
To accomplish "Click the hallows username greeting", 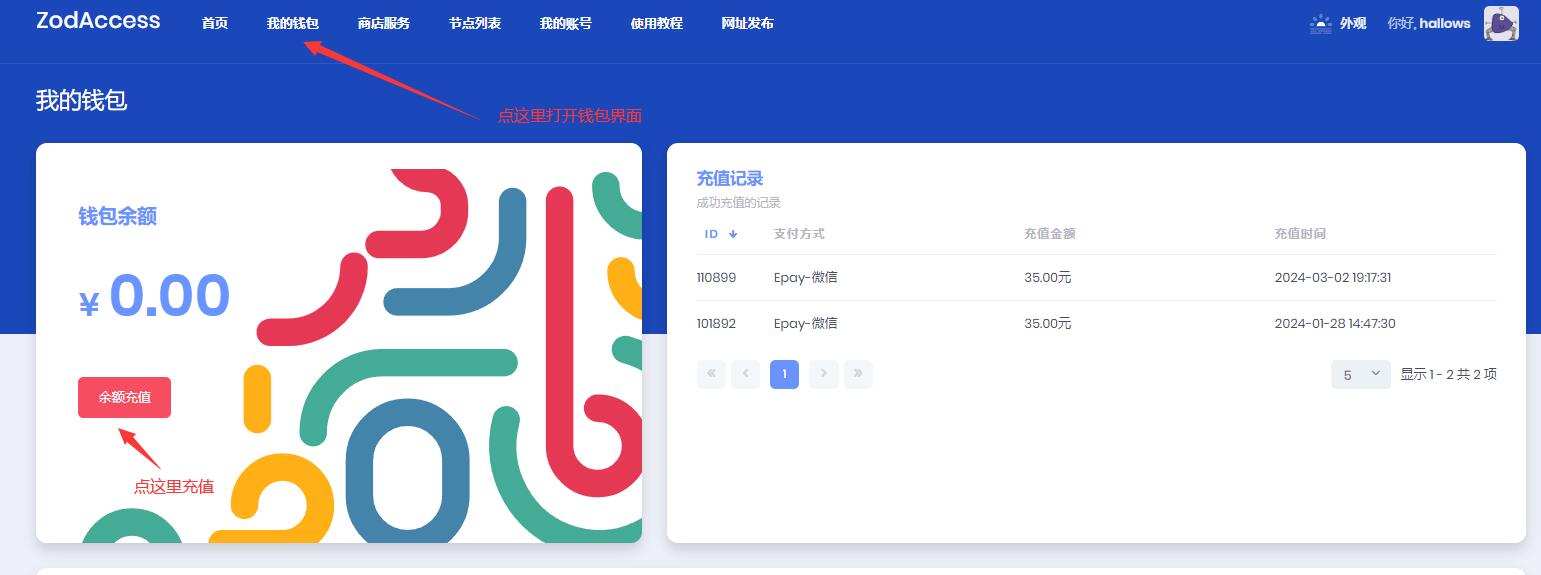I will [1428, 23].
